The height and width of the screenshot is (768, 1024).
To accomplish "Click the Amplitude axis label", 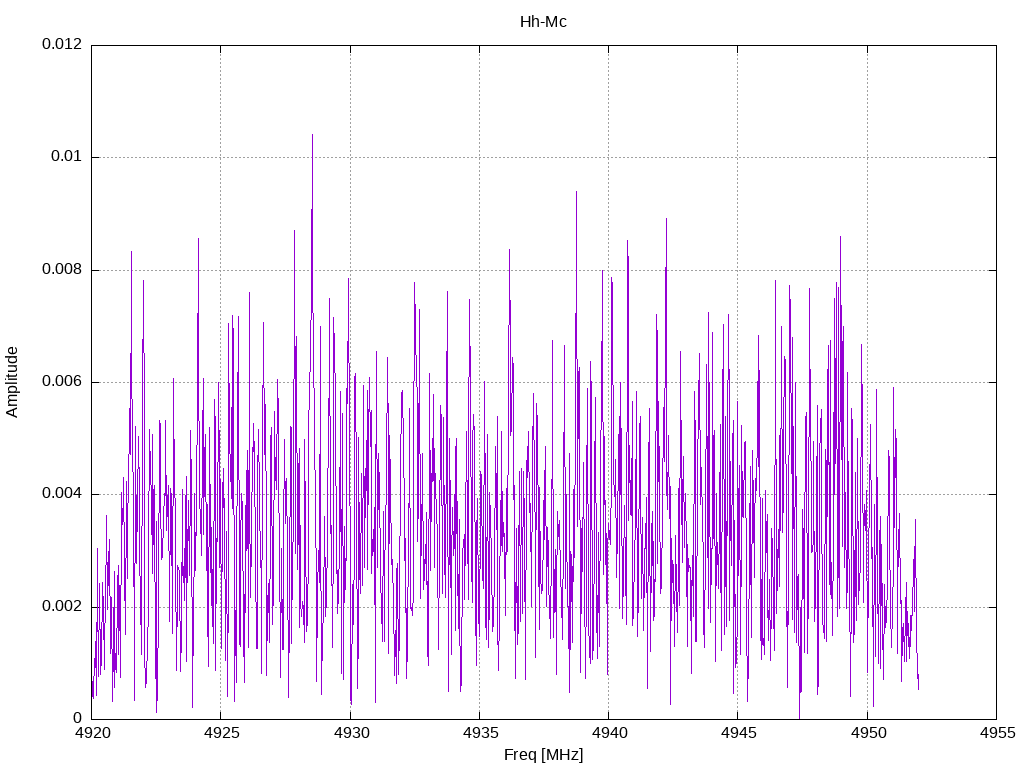I will tap(12, 382).
